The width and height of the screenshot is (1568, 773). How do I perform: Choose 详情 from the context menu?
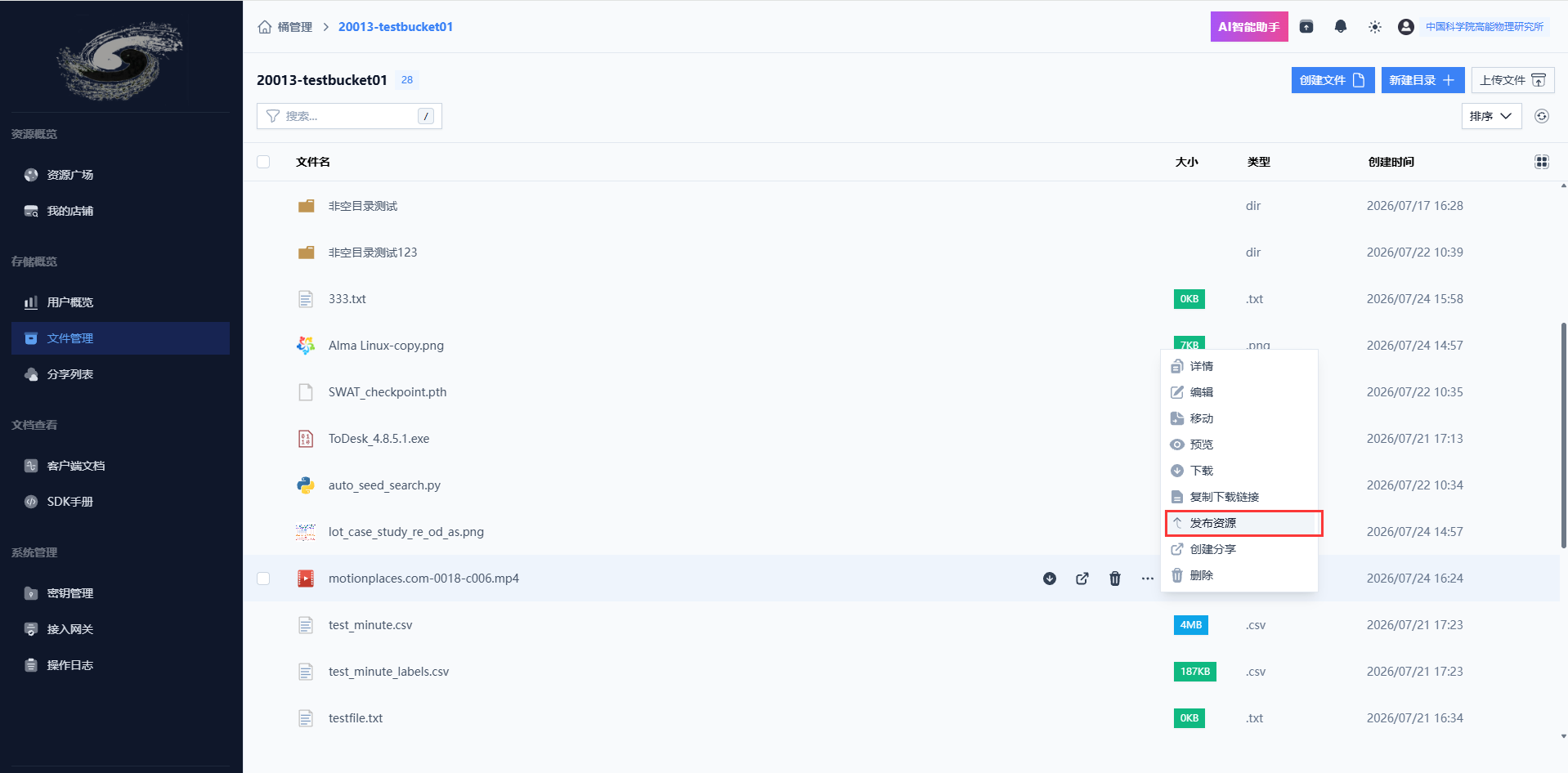coord(1239,366)
